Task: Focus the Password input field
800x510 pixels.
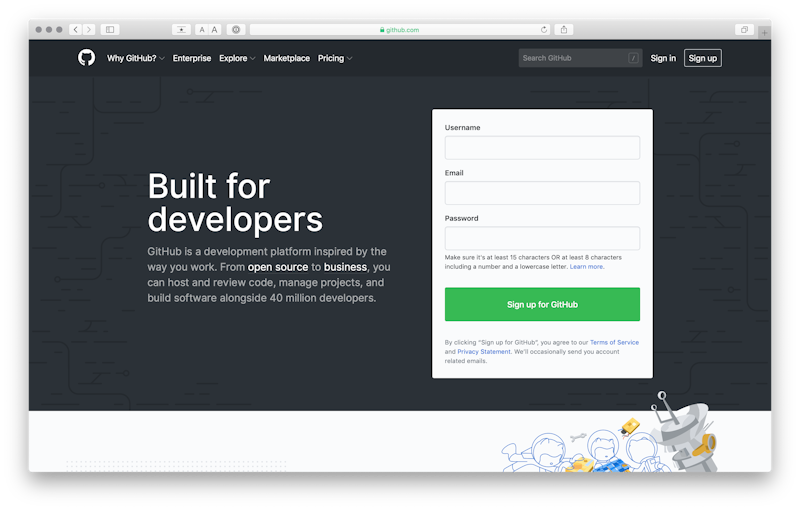Action: coord(542,238)
